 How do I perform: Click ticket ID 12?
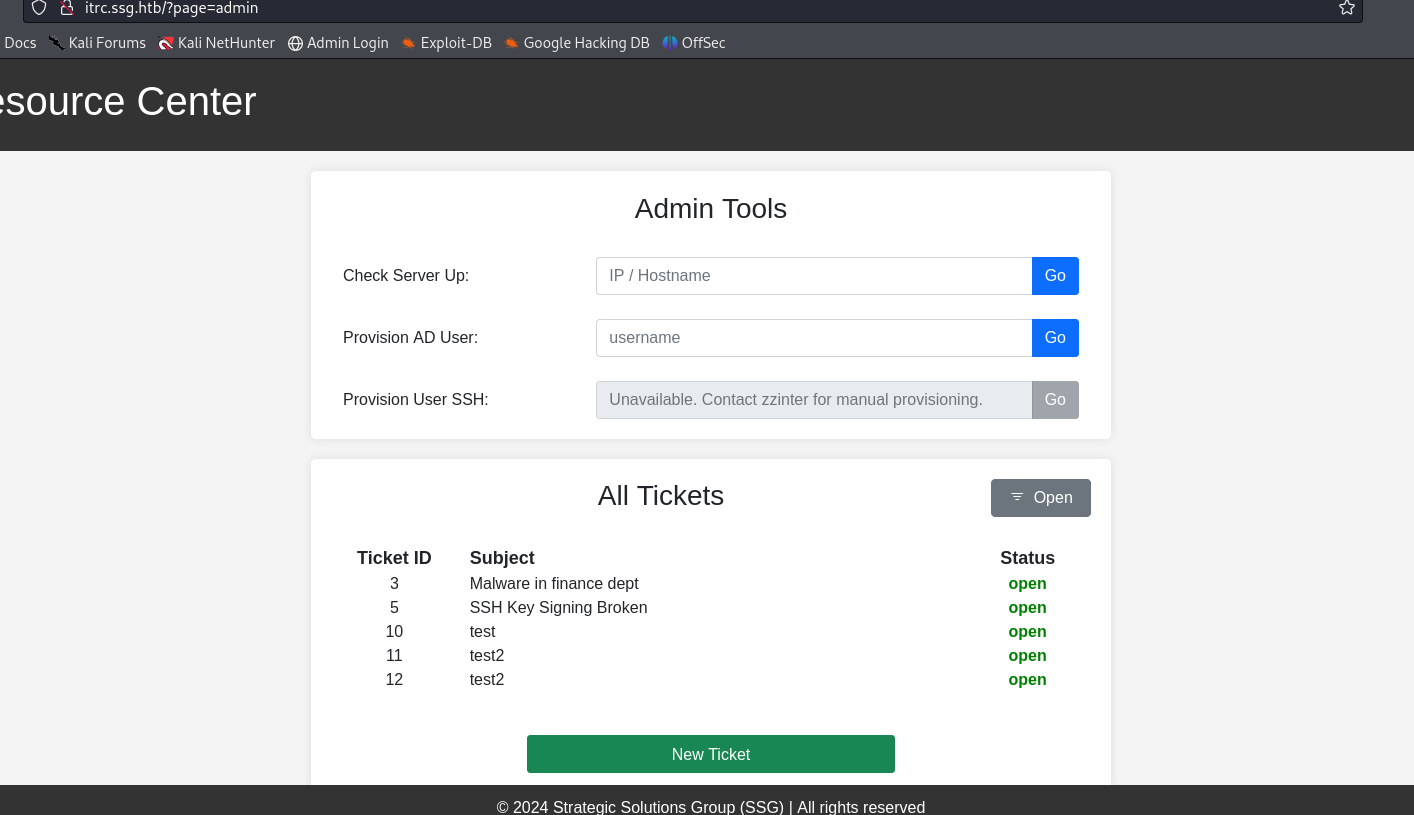394,680
